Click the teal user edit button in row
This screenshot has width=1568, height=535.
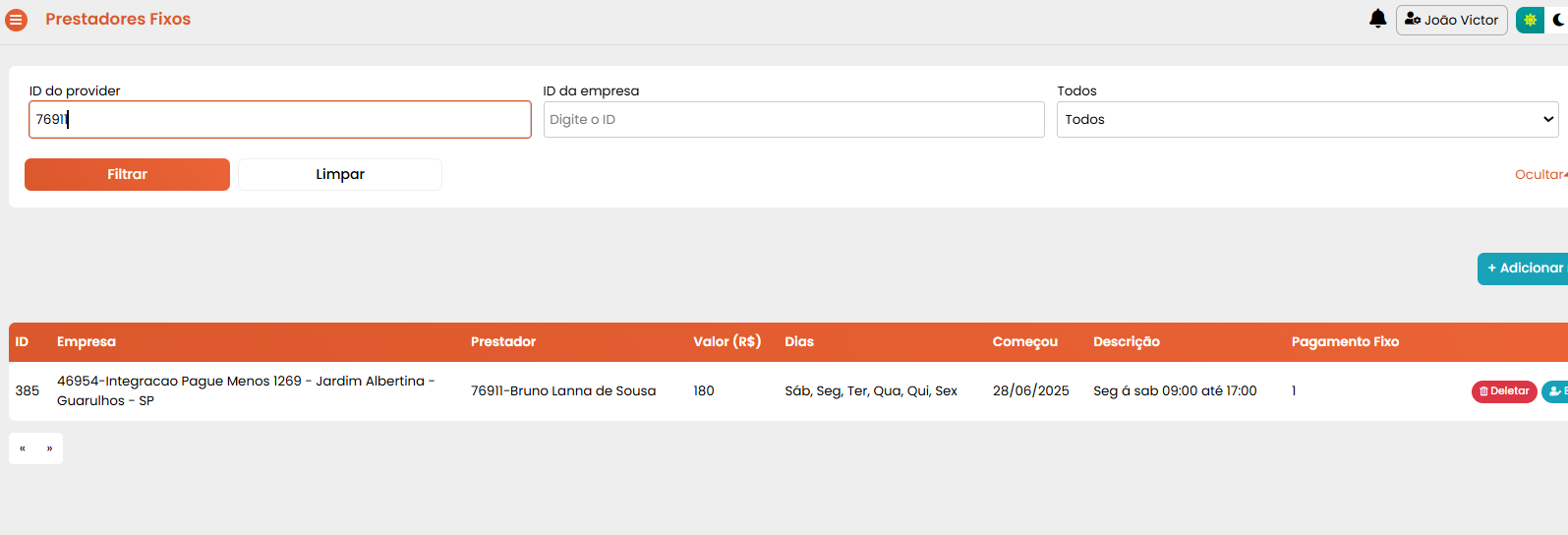pos(1555,391)
